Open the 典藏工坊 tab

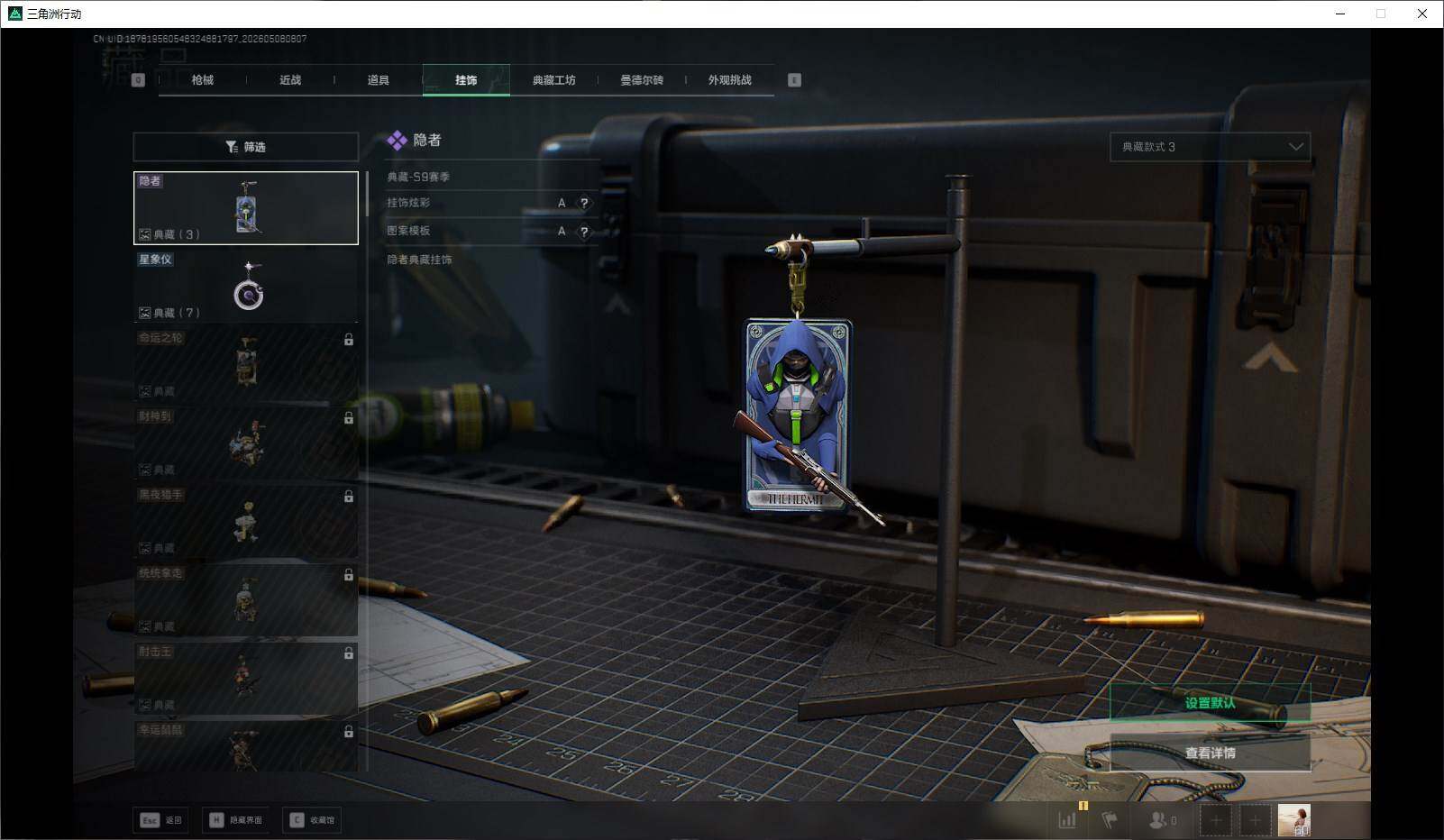[x=553, y=80]
